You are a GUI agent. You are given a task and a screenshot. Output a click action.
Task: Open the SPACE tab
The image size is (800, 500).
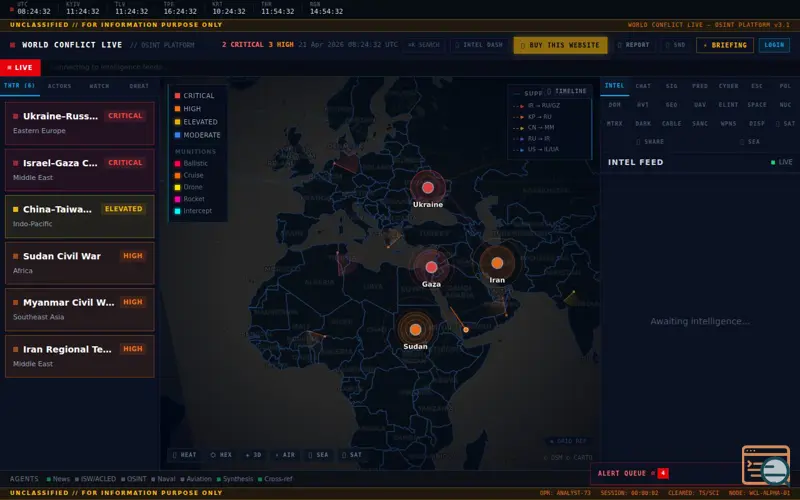pyautogui.click(x=757, y=105)
